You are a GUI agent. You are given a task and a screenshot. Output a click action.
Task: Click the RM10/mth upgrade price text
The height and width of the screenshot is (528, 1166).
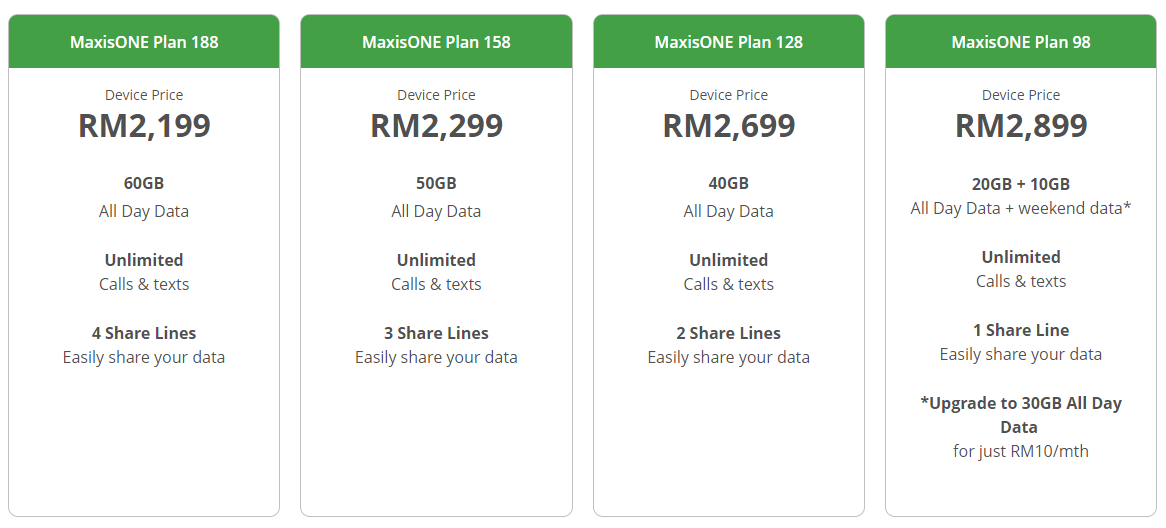click(x=1021, y=451)
